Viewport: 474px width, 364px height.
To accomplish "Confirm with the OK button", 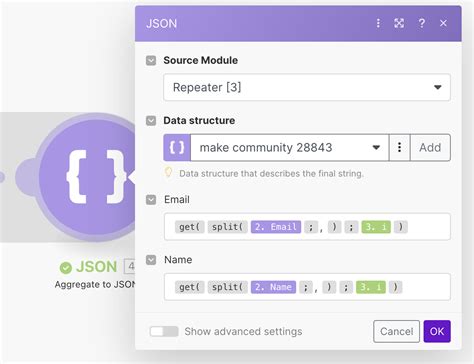I will pyautogui.click(x=437, y=331).
